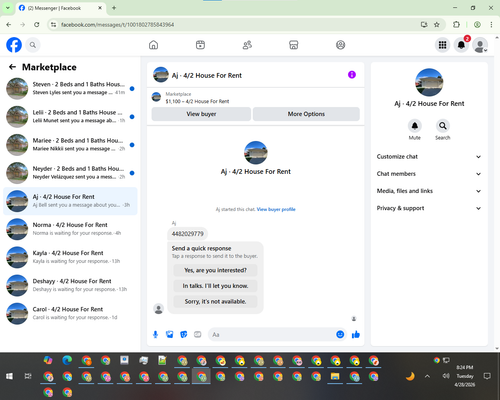Open the Facebook logo home link
500x400 pixels.
click(14, 45)
